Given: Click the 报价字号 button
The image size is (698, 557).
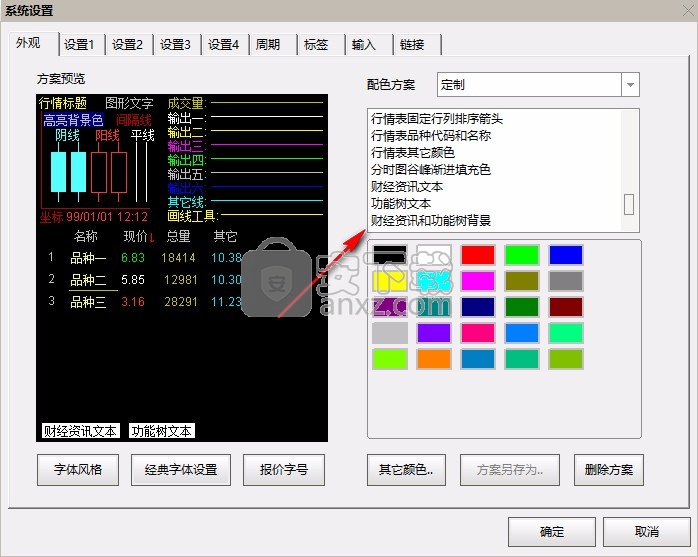Looking at the screenshot, I should pyautogui.click(x=284, y=470).
